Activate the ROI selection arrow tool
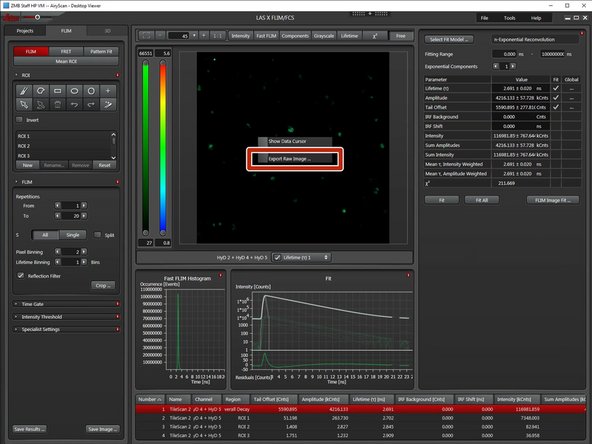592x444 pixels. coord(24,104)
